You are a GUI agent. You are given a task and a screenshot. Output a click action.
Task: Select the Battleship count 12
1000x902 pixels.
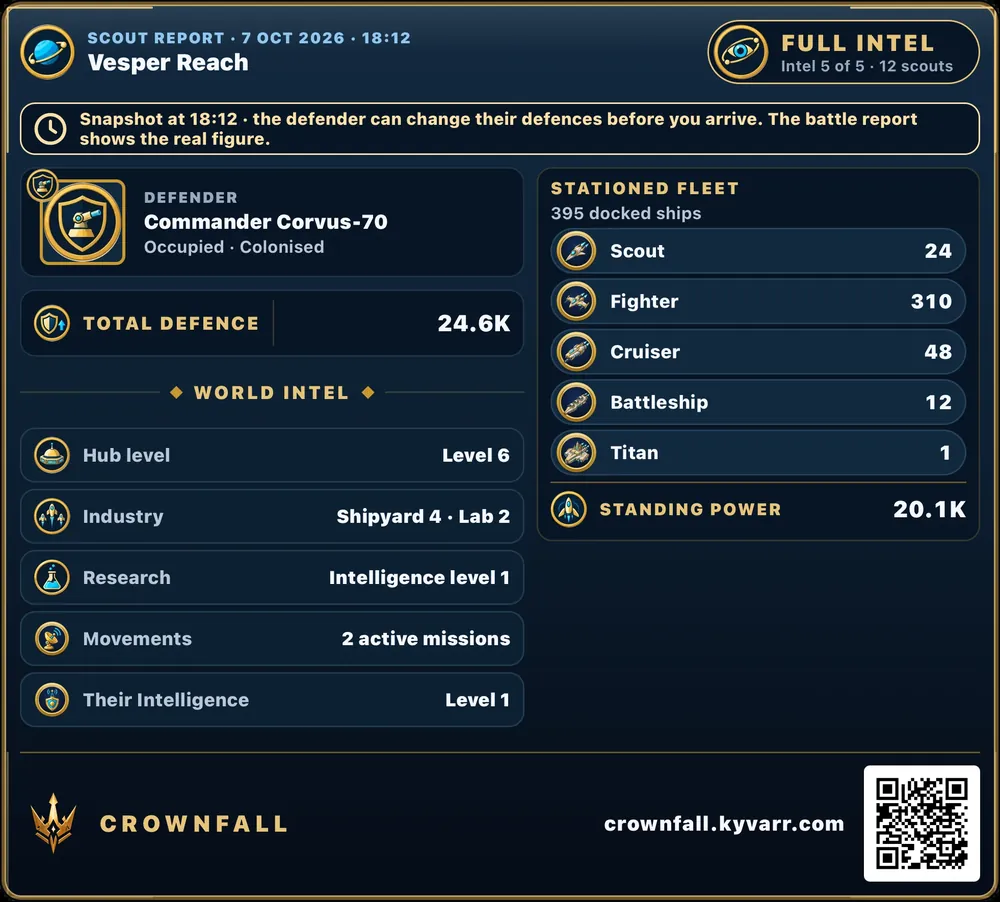pyautogui.click(x=939, y=402)
